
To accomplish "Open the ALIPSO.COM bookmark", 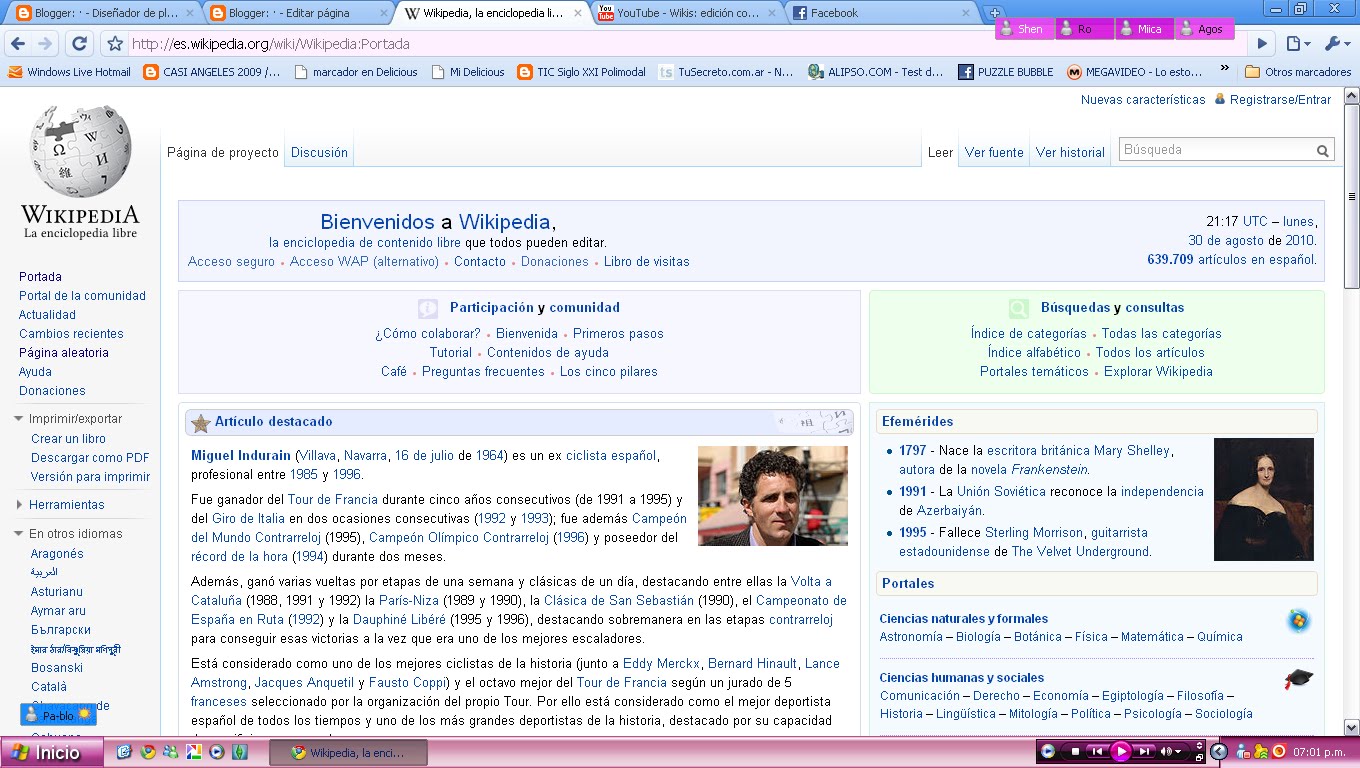I will click(876, 72).
